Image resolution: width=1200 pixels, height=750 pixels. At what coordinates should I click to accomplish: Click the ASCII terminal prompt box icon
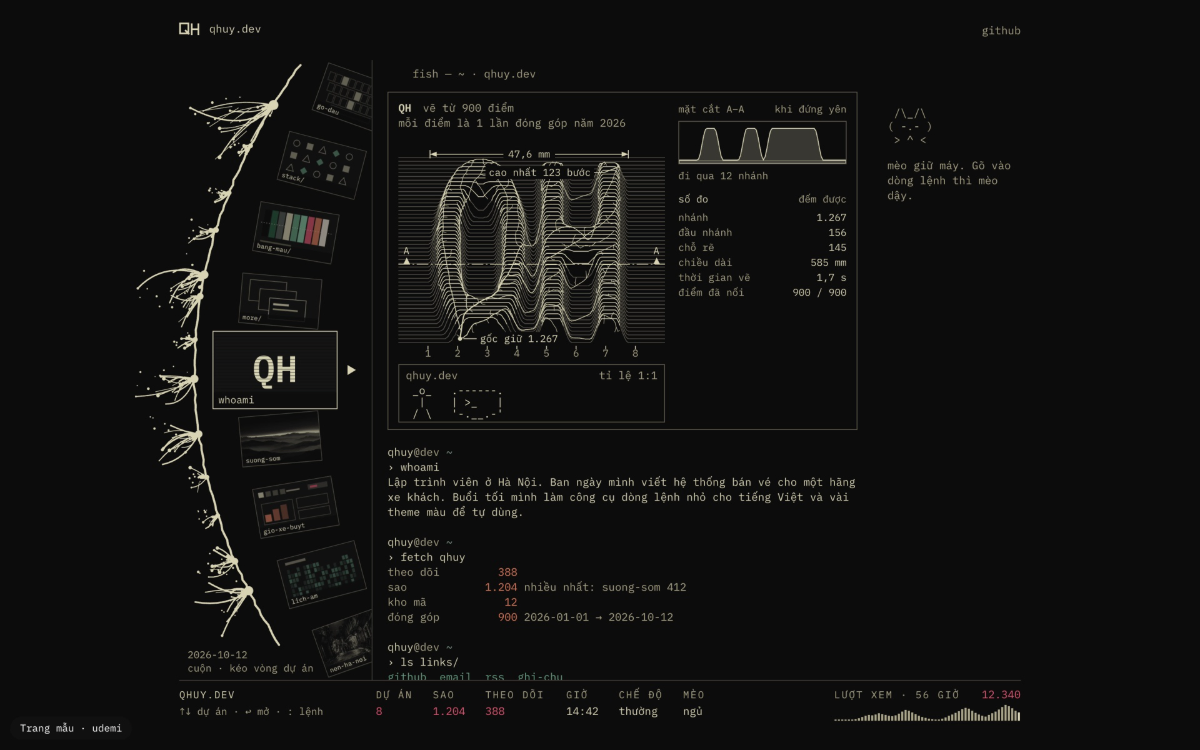[477, 403]
